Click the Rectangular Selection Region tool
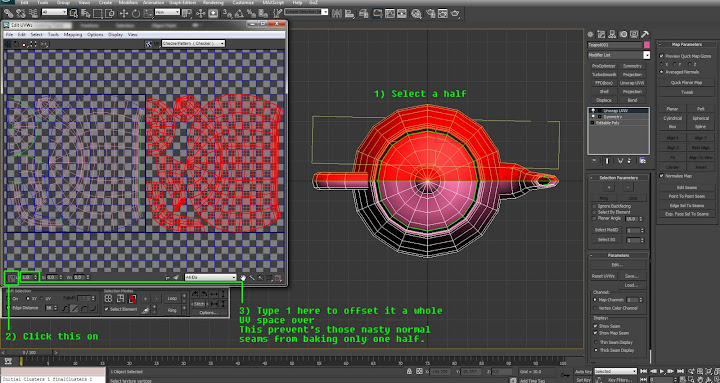Image resolution: width=720 pixels, height=383 pixels. [x=97, y=14]
